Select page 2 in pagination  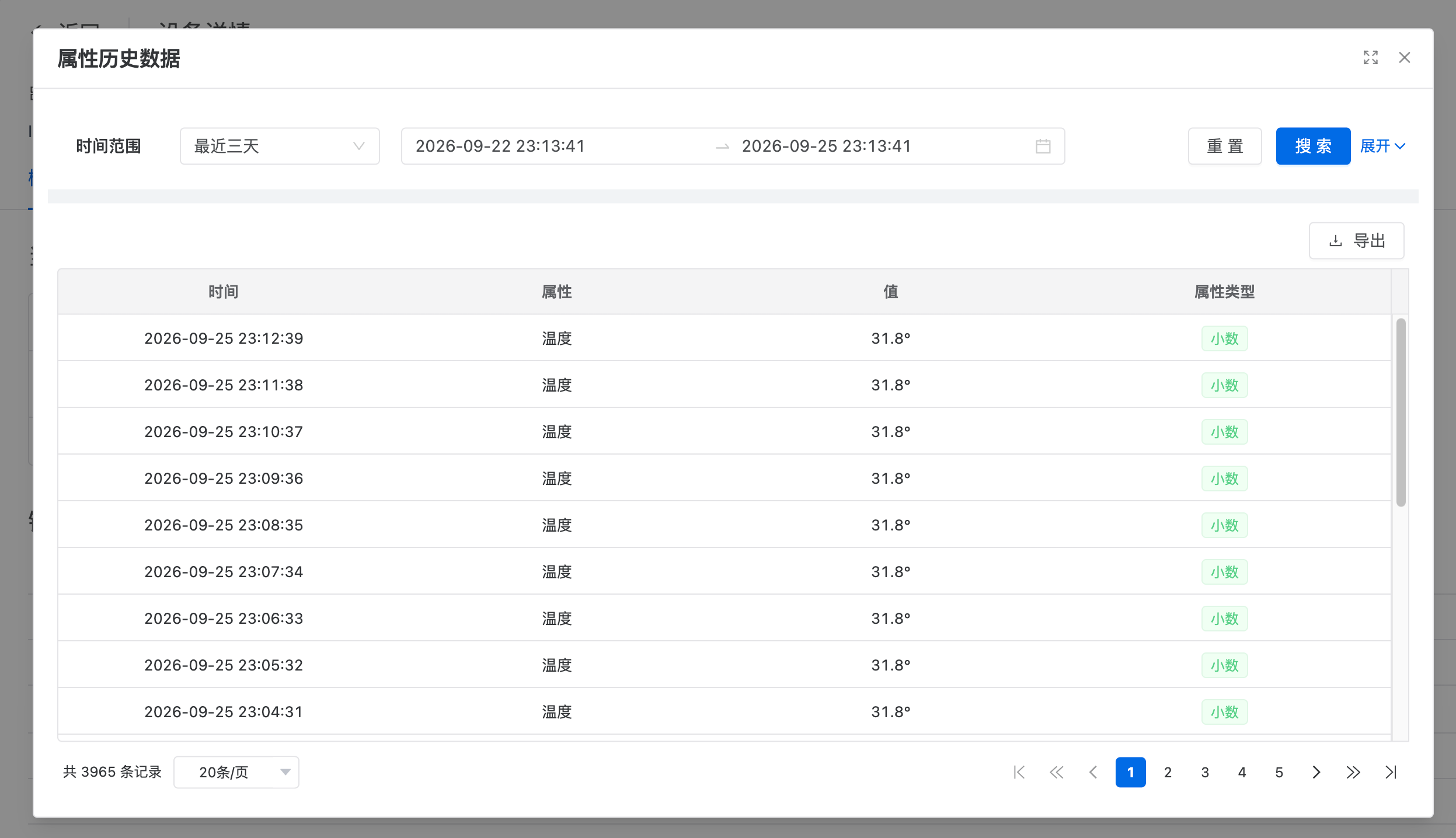pyautogui.click(x=1168, y=772)
